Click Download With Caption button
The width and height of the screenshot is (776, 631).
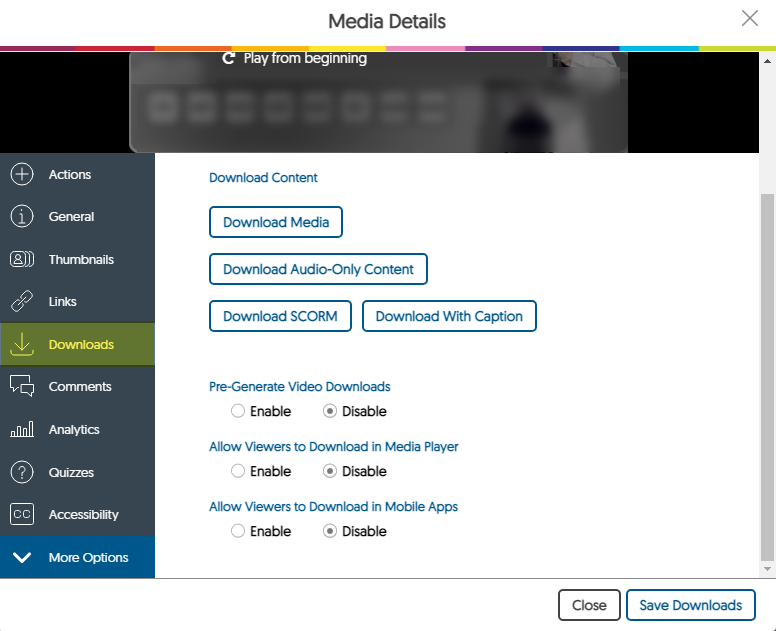[x=449, y=316]
